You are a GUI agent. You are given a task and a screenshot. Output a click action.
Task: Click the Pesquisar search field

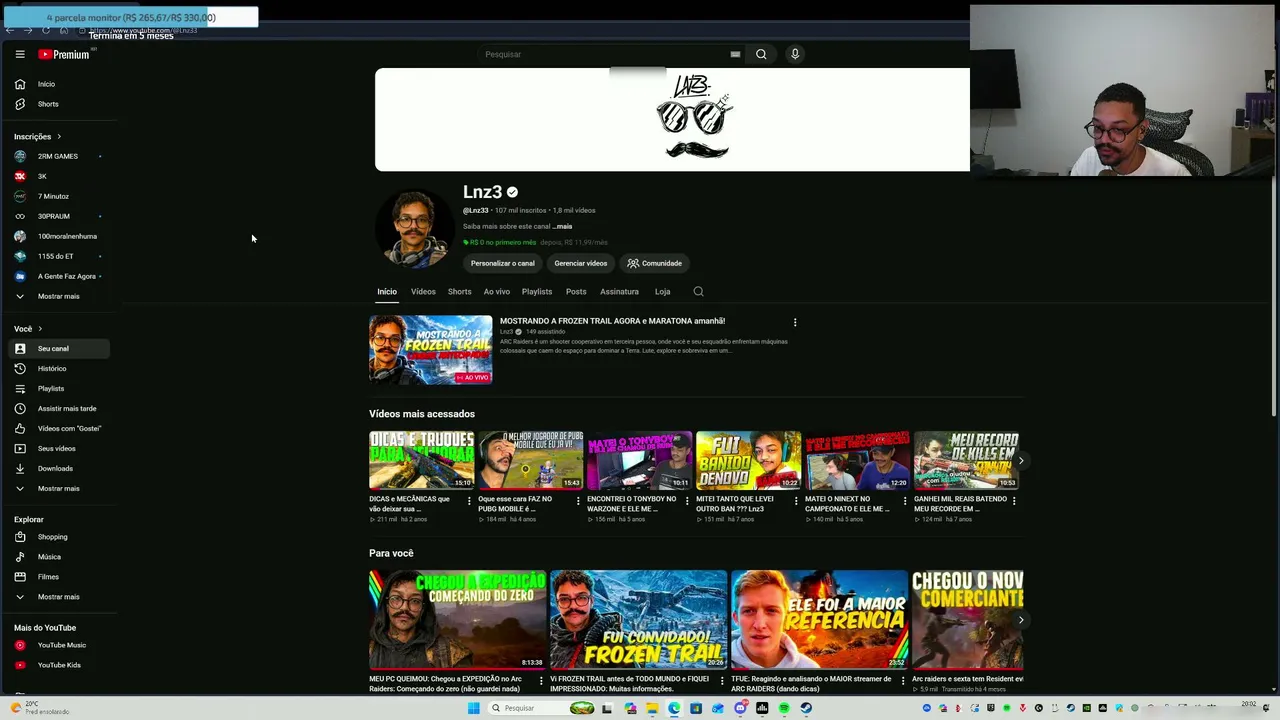[605, 54]
